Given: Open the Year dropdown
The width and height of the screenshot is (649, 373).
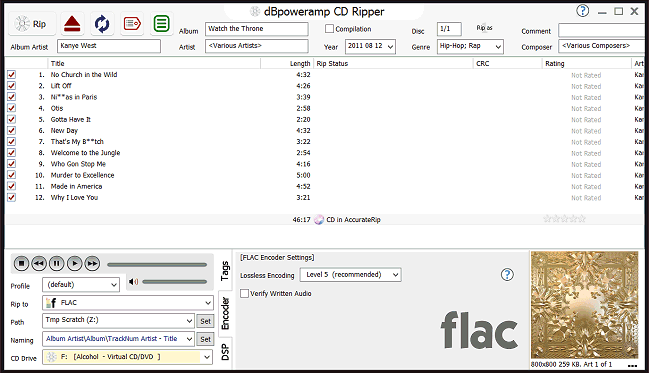Looking at the screenshot, I should [390, 47].
